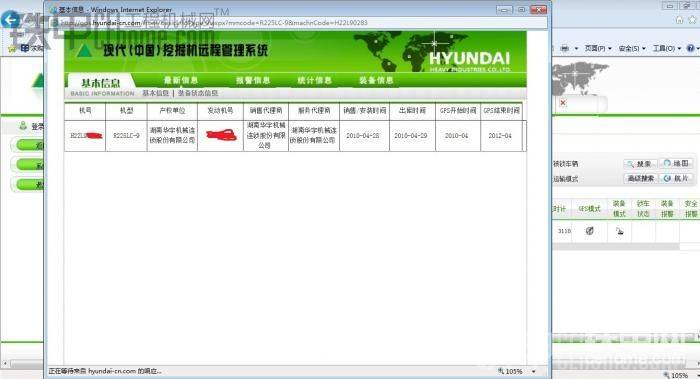Open the 页面(P) dropdown menu

(598, 48)
